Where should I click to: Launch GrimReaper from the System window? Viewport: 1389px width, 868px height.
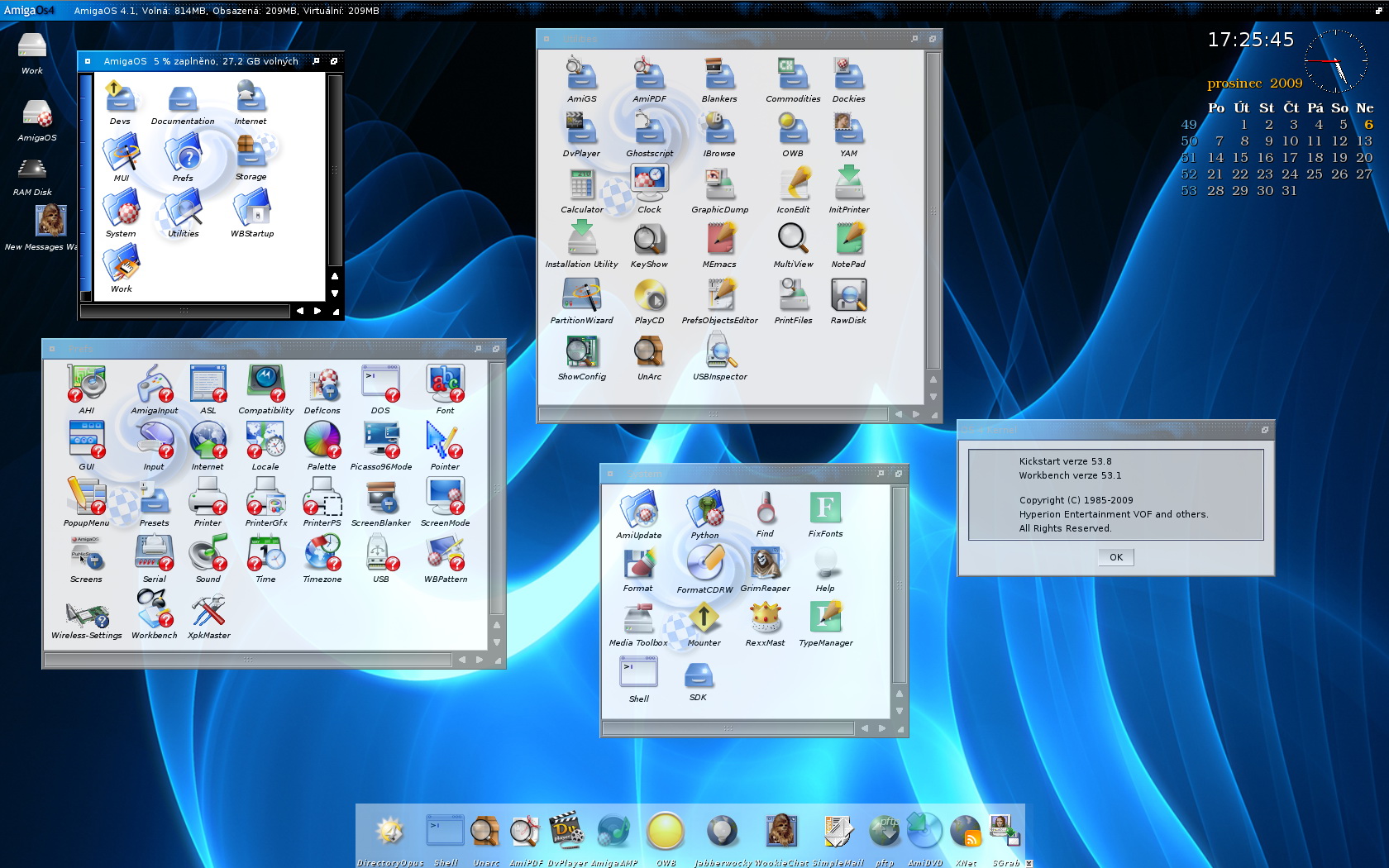(x=765, y=565)
